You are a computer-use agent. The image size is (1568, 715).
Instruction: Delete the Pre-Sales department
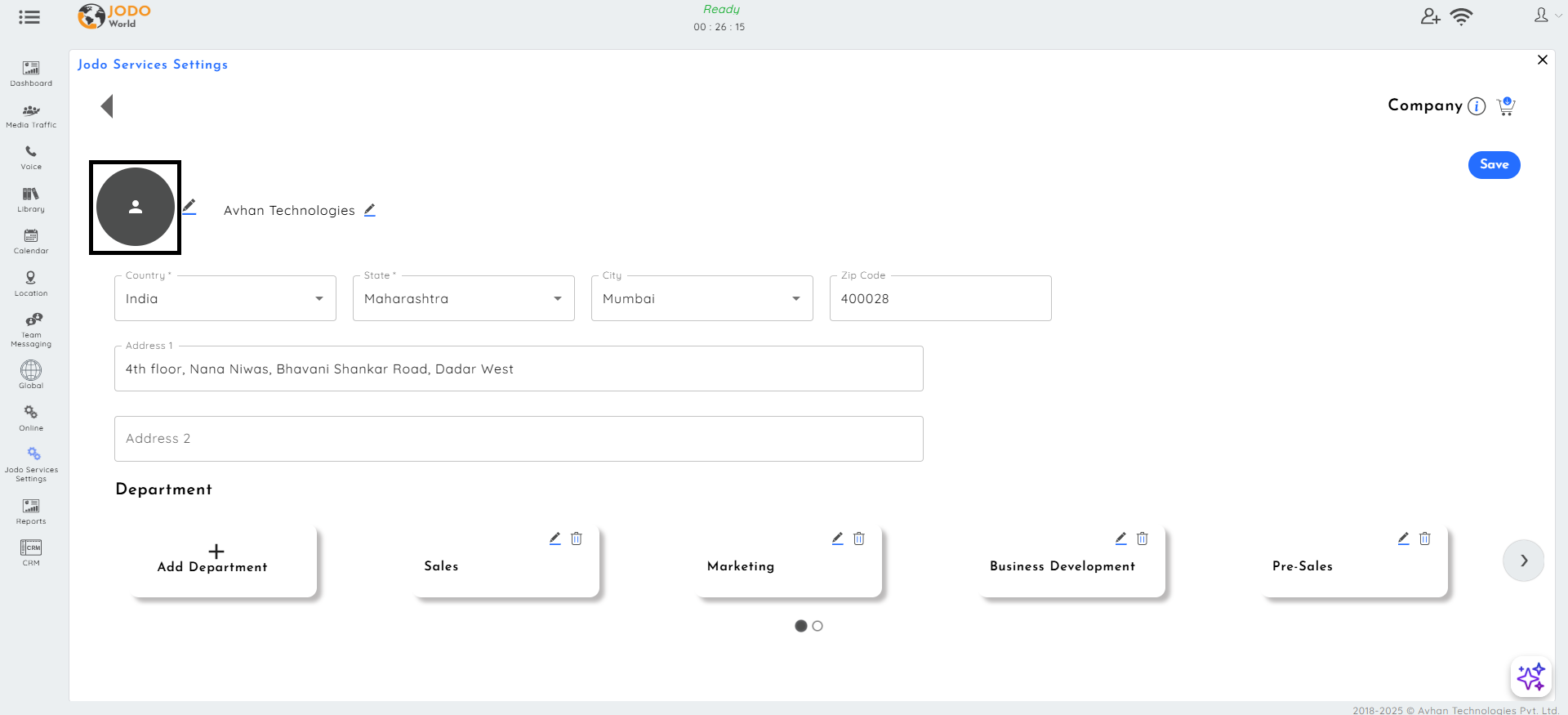click(x=1425, y=538)
